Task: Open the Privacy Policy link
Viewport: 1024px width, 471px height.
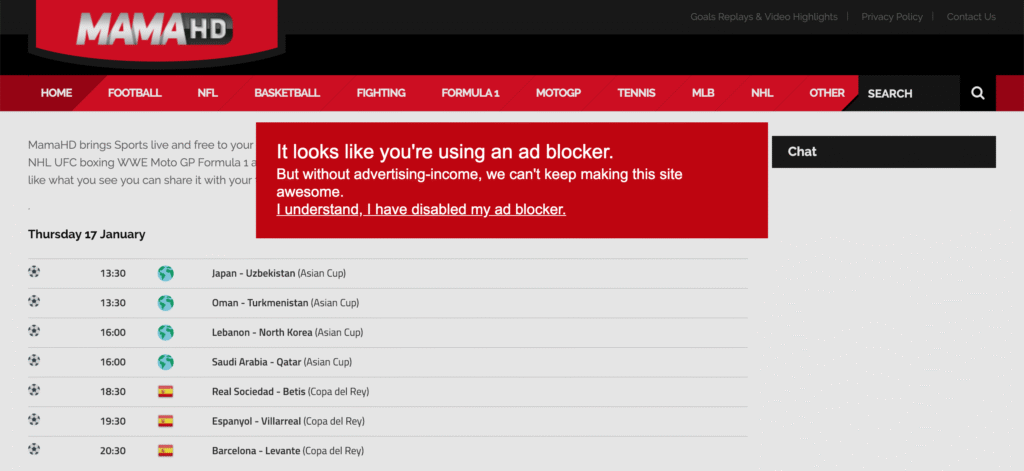Action: pyautogui.click(x=891, y=17)
